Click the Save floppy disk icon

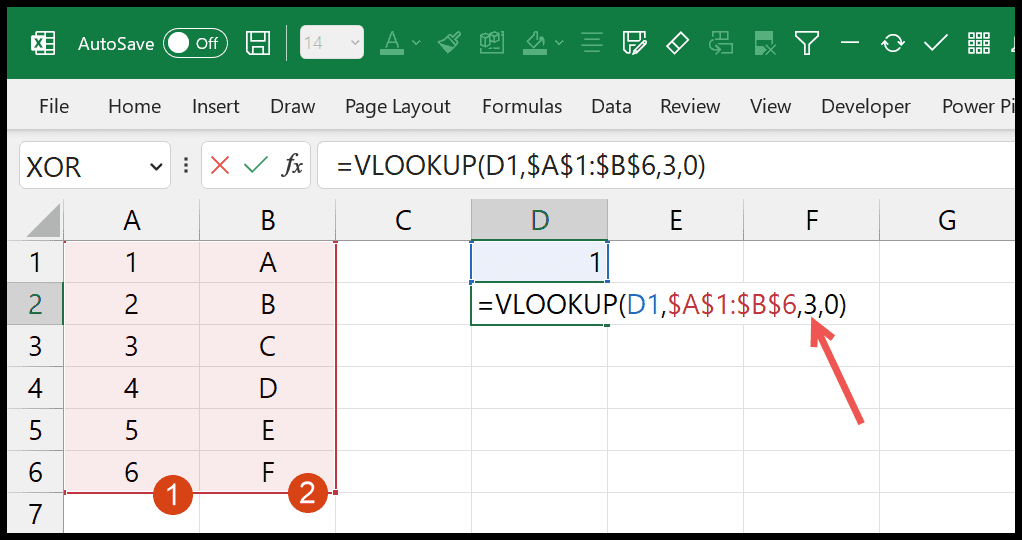(x=258, y=44)
